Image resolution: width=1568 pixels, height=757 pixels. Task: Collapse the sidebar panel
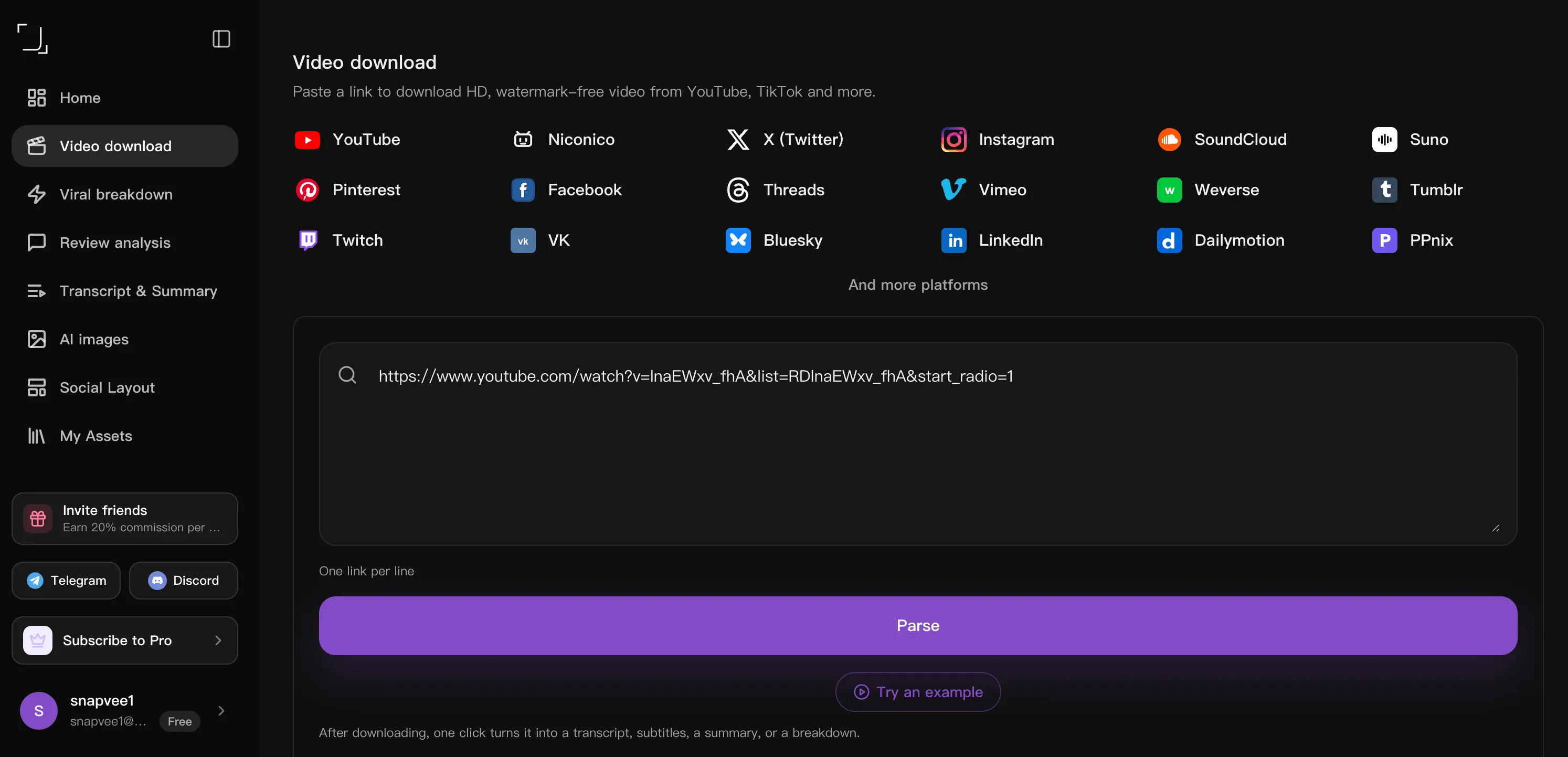coord(221,39)
